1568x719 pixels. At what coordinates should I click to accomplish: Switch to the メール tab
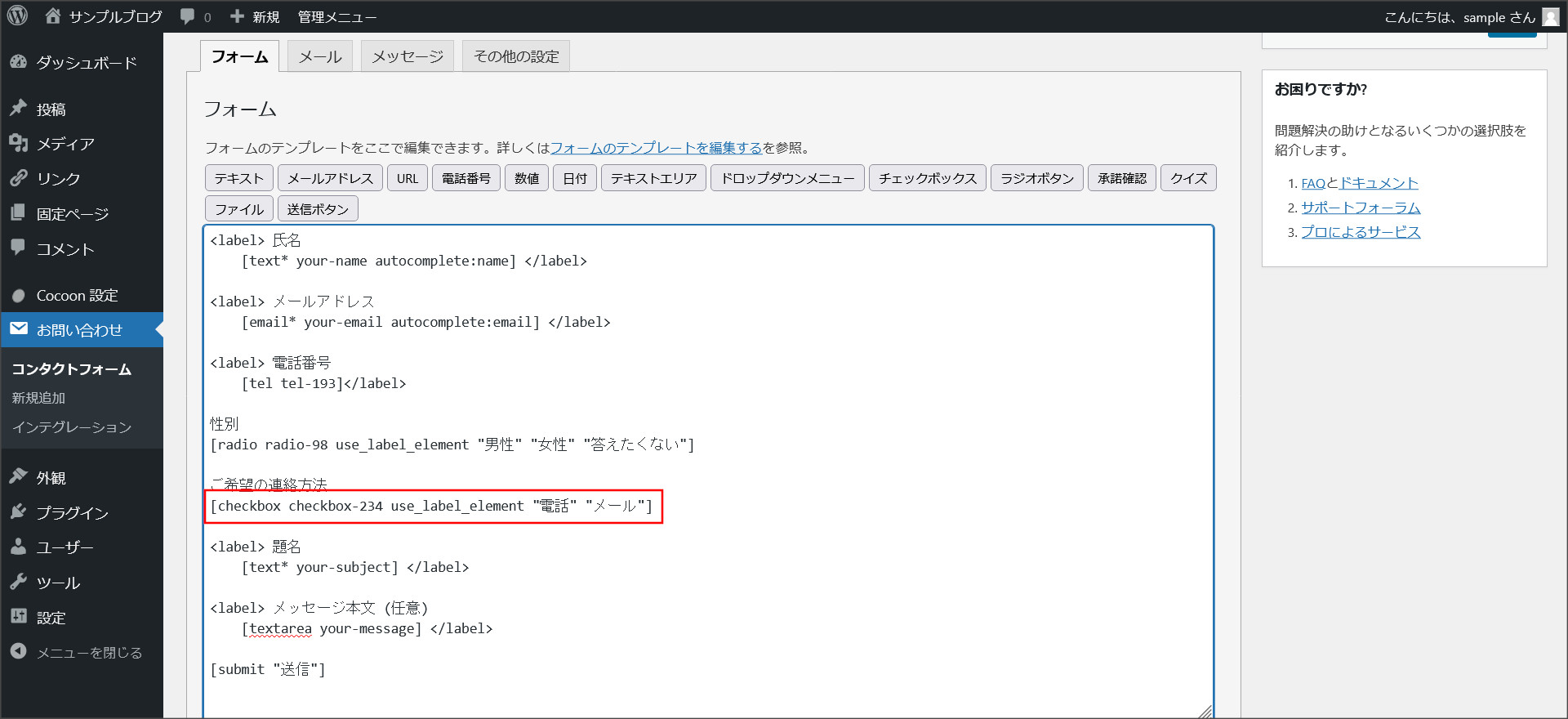319,56
